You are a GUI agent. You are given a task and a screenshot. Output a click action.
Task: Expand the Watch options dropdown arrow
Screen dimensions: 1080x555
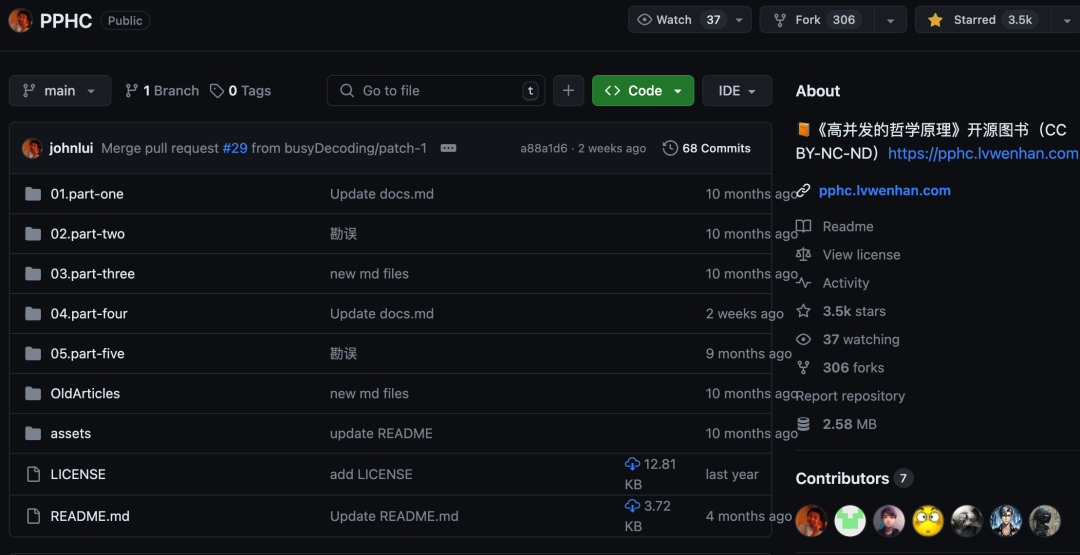click(739, 20)
